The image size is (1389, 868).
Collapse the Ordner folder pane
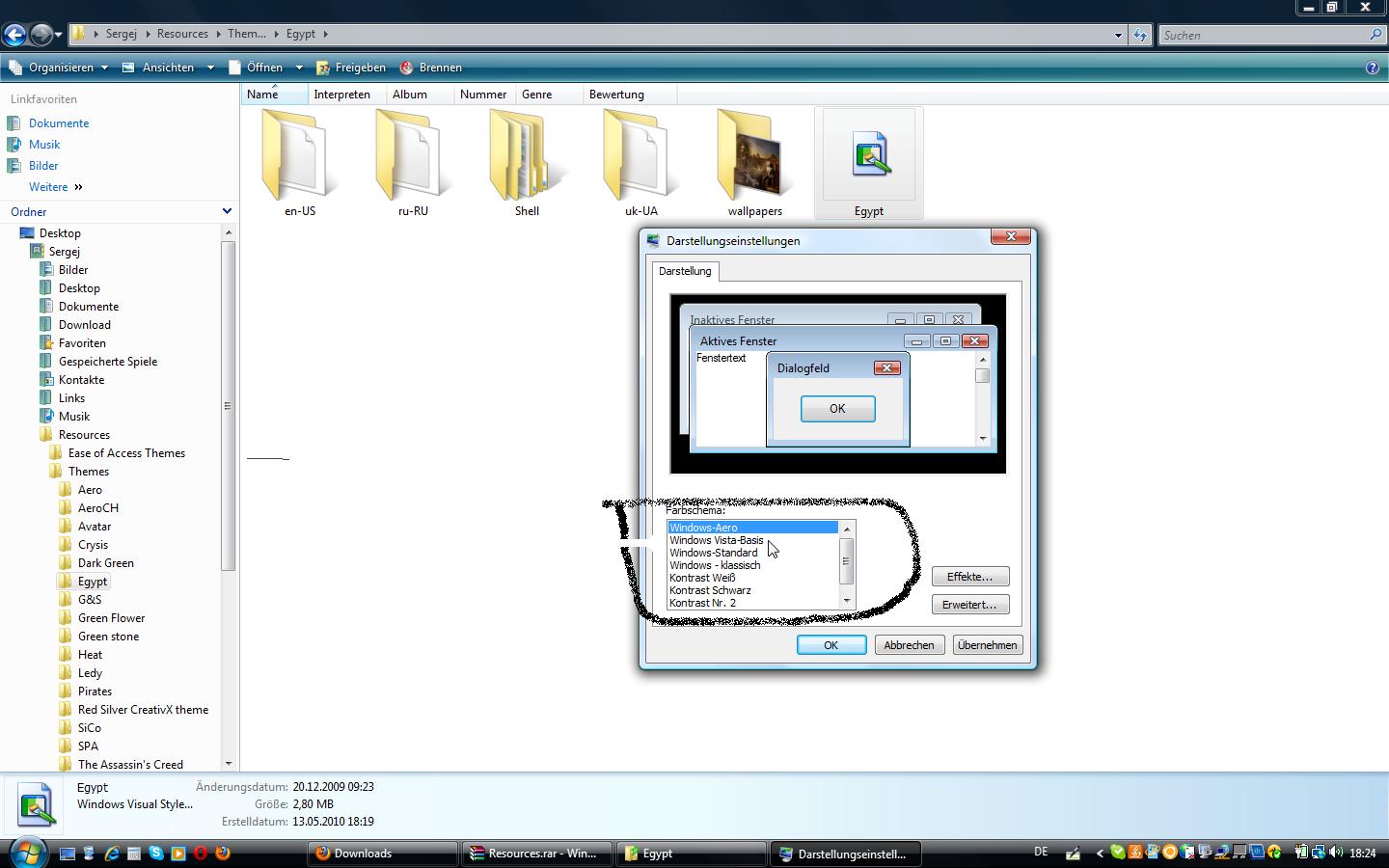(227, 211)
